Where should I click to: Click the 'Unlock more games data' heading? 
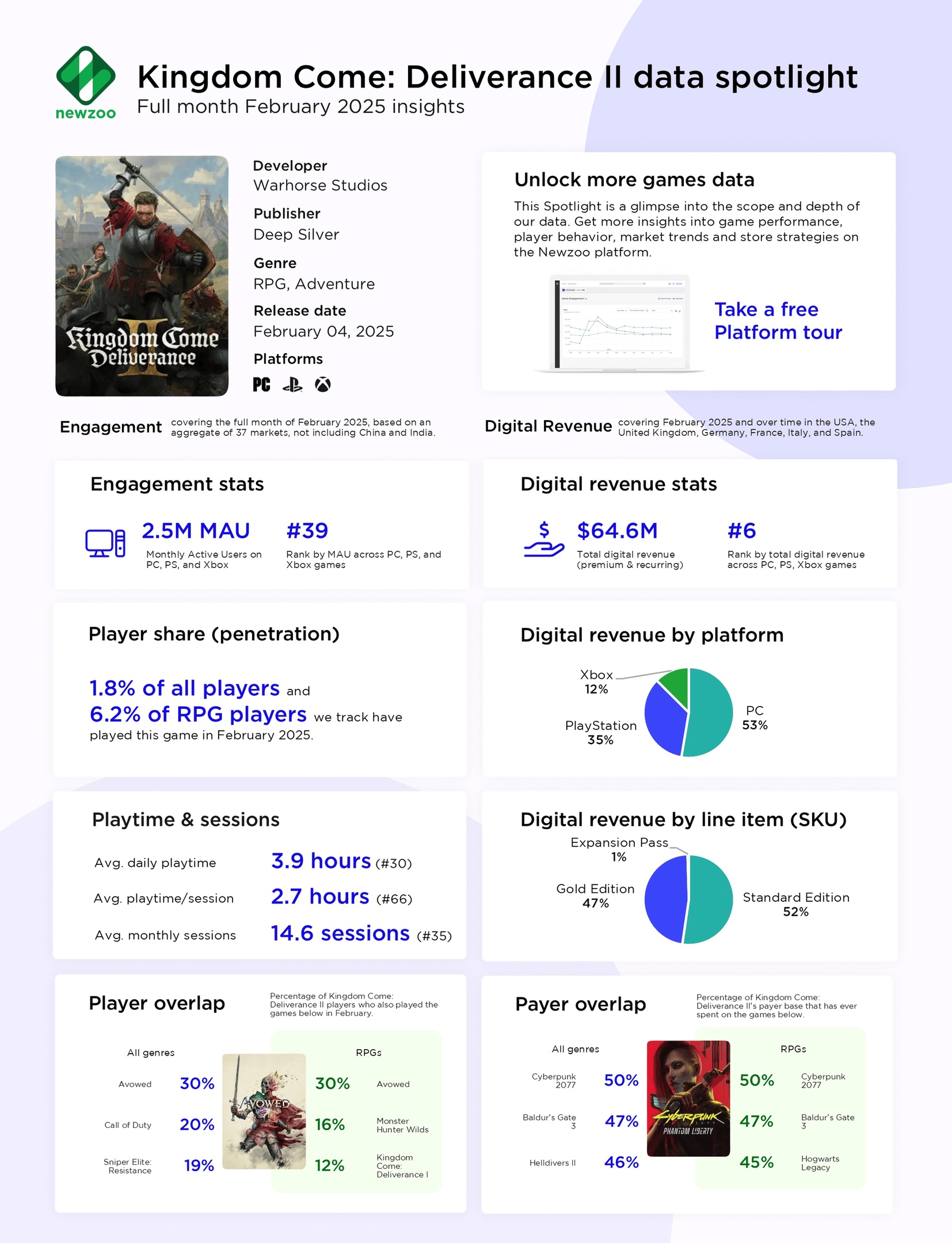634,180
